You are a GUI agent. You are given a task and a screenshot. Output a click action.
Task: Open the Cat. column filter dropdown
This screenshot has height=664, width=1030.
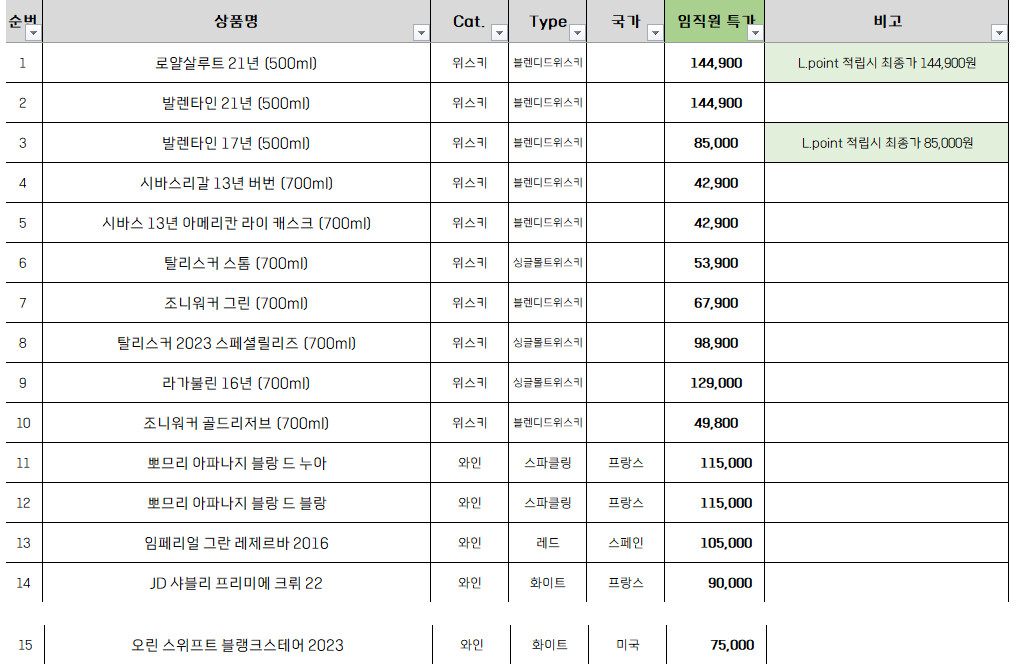coord(499,33)
